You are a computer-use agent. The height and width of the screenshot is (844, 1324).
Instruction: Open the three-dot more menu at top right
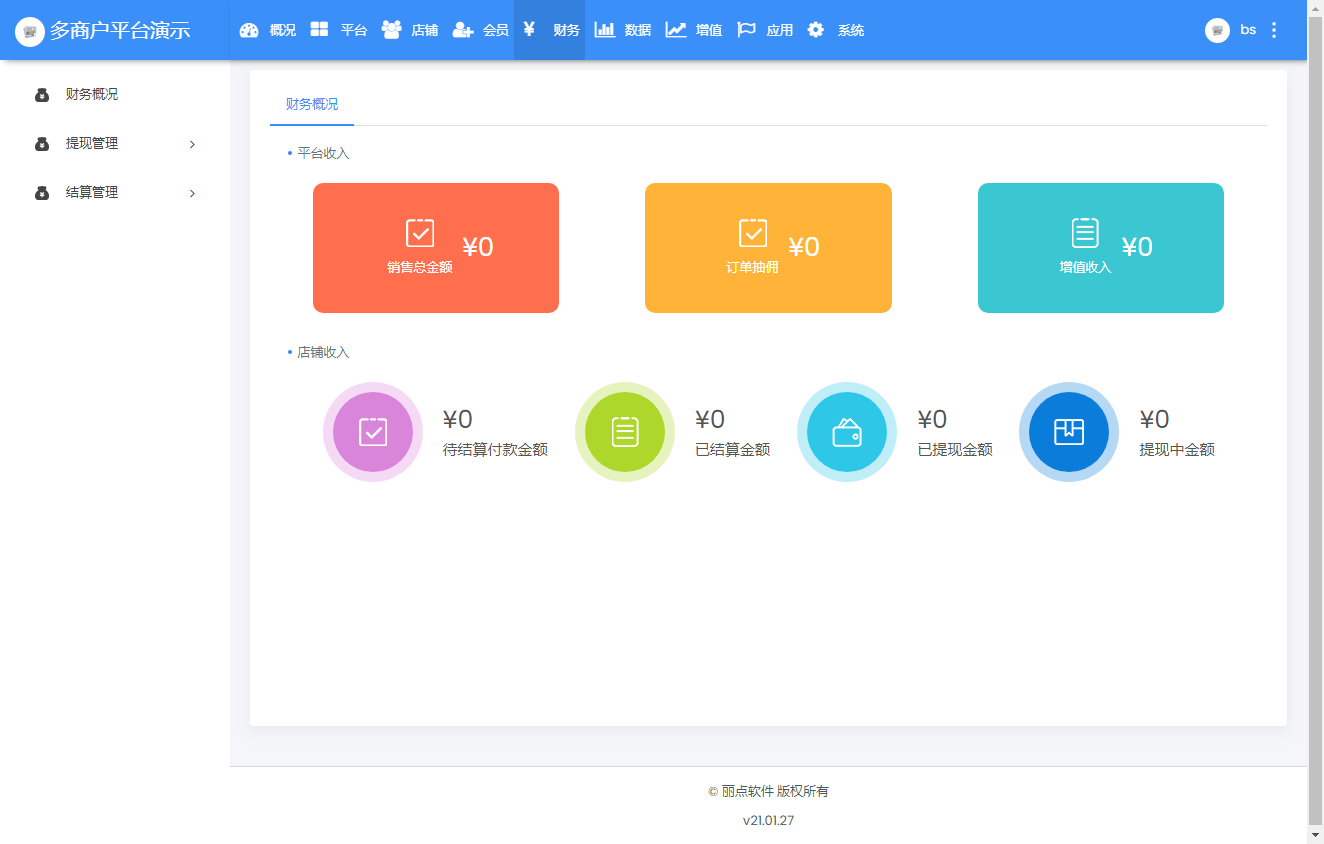pyautogui.click(x=1274, y=30)
